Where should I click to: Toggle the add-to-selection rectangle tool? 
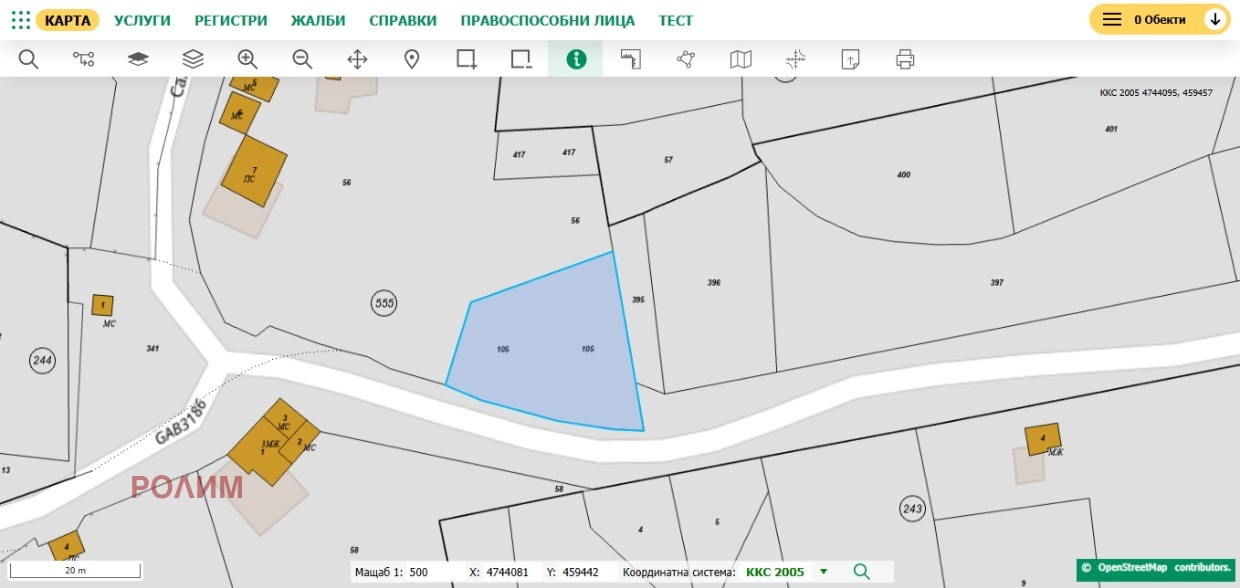[466, 59]
